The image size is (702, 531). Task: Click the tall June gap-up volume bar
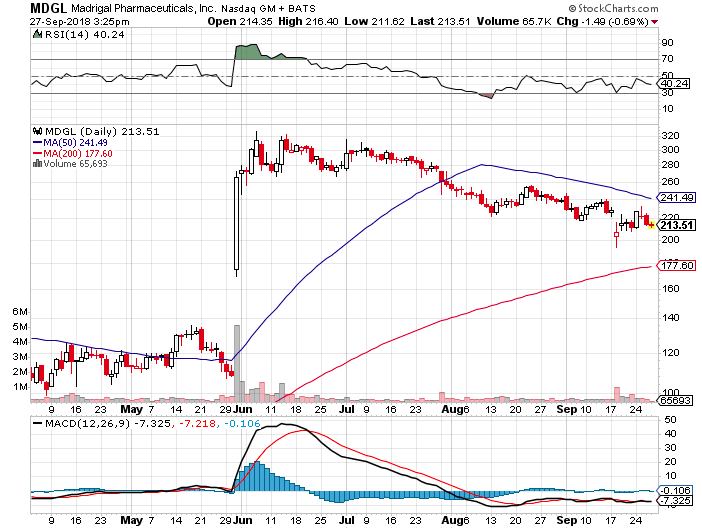point(237,363)
